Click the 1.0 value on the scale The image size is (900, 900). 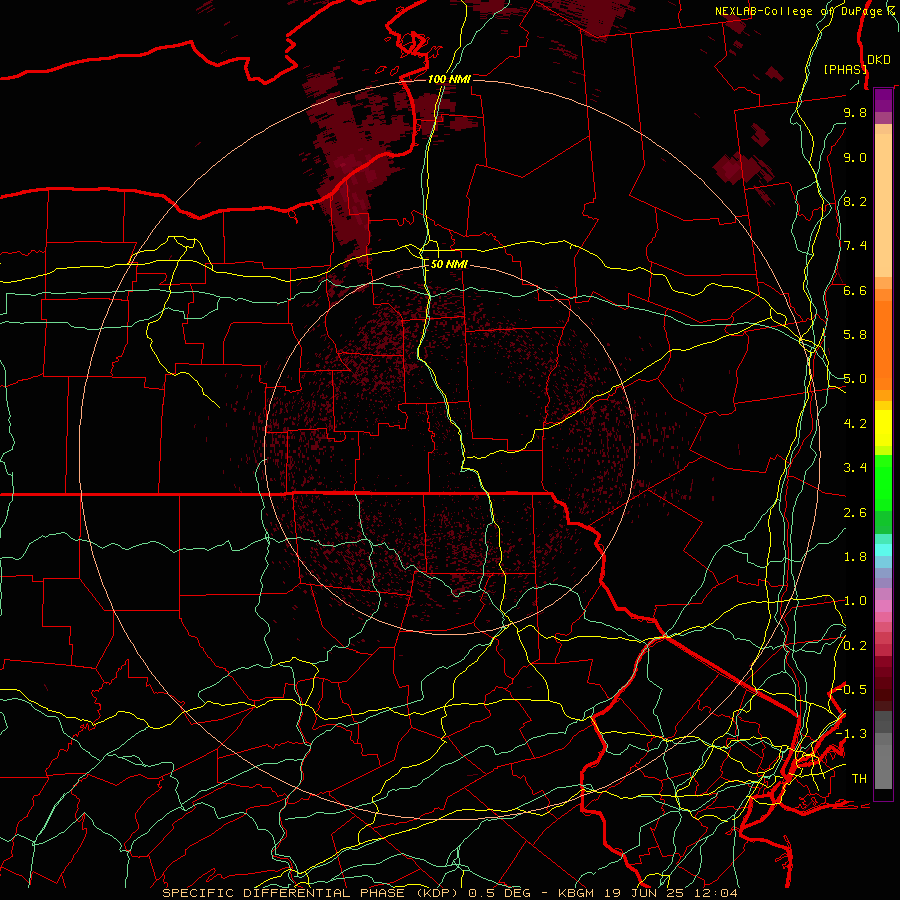click(x=855, y=601)
